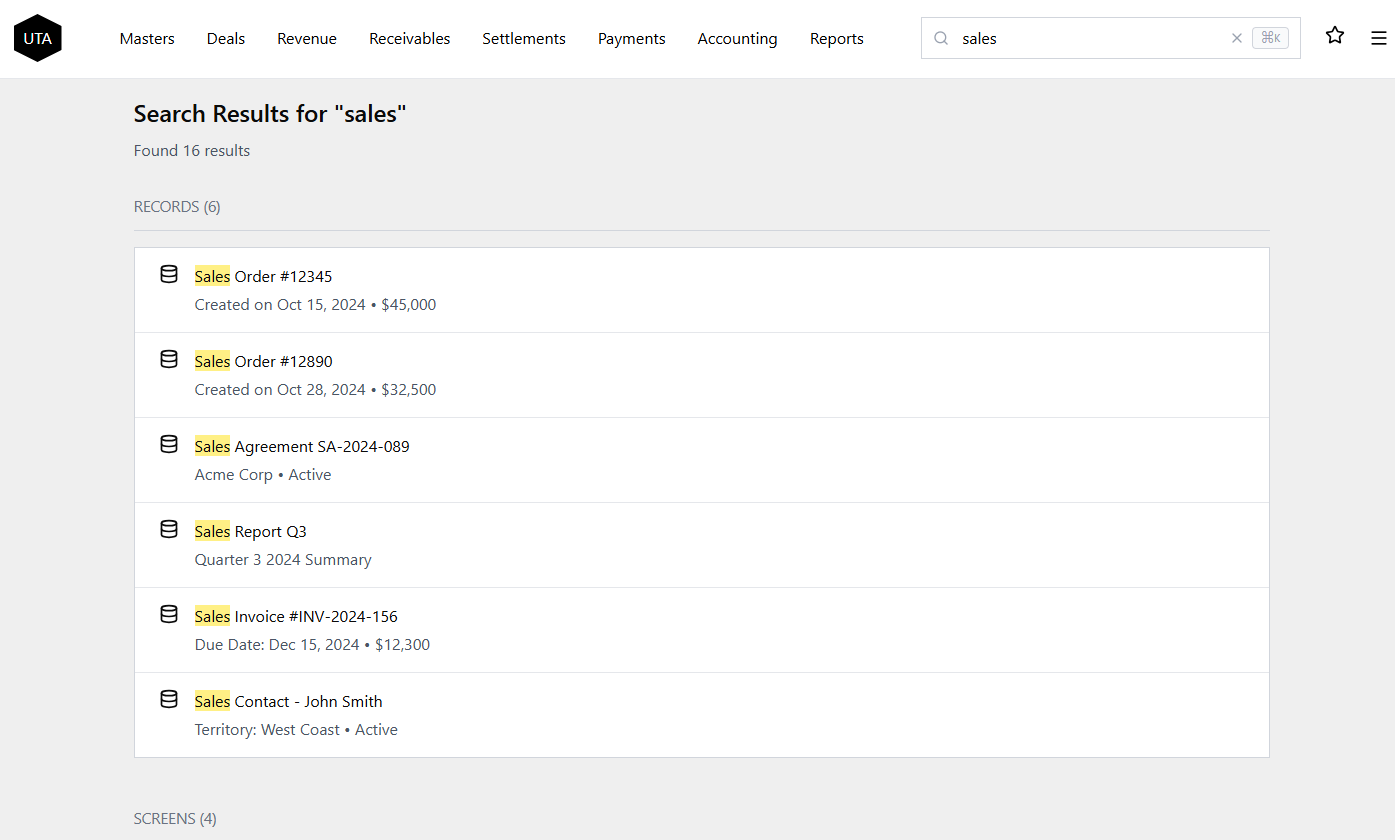Open Sales Invoice #INV-2024-156

[x=296, y=616]
